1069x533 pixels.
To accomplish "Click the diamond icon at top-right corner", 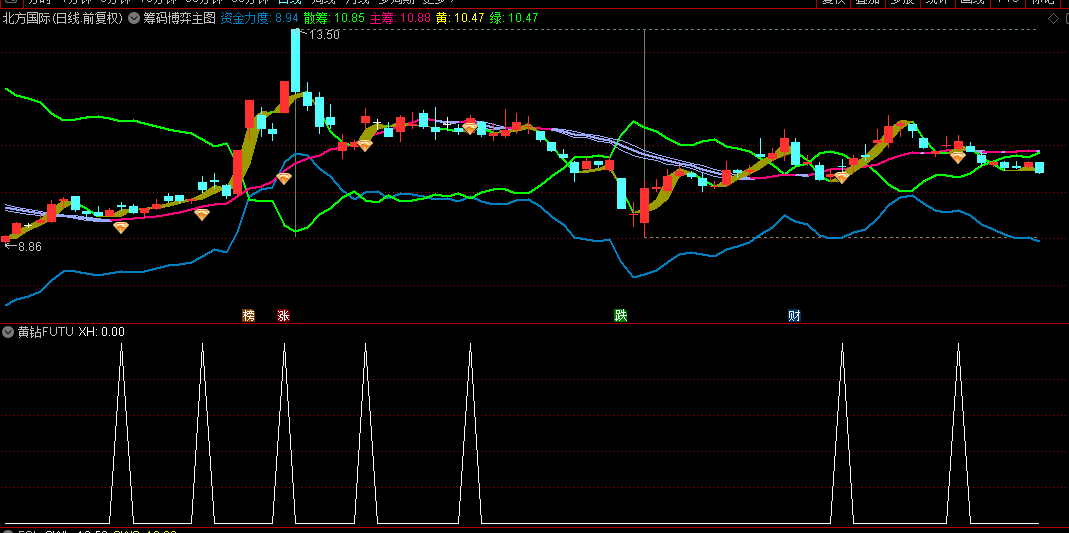I will pyautogui.click(x=1052, y=18).
